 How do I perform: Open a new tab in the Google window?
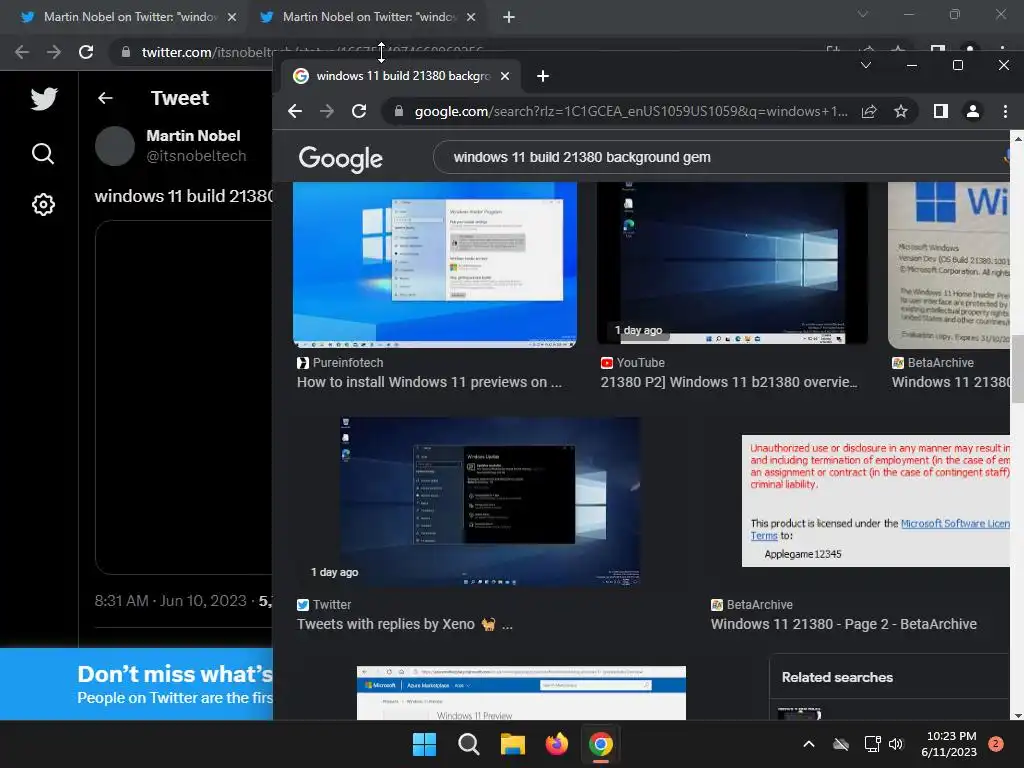[x=543, y=76]
